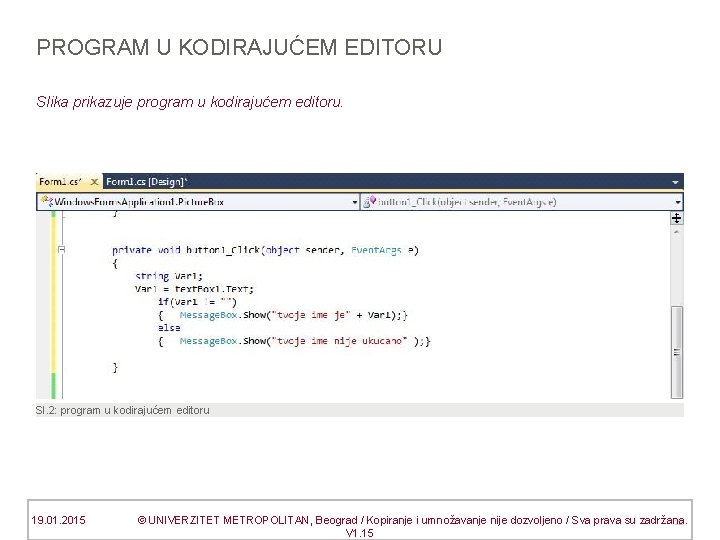Click the footer date 19.01.2015
The image size is (720, 540).
[58, 520]
